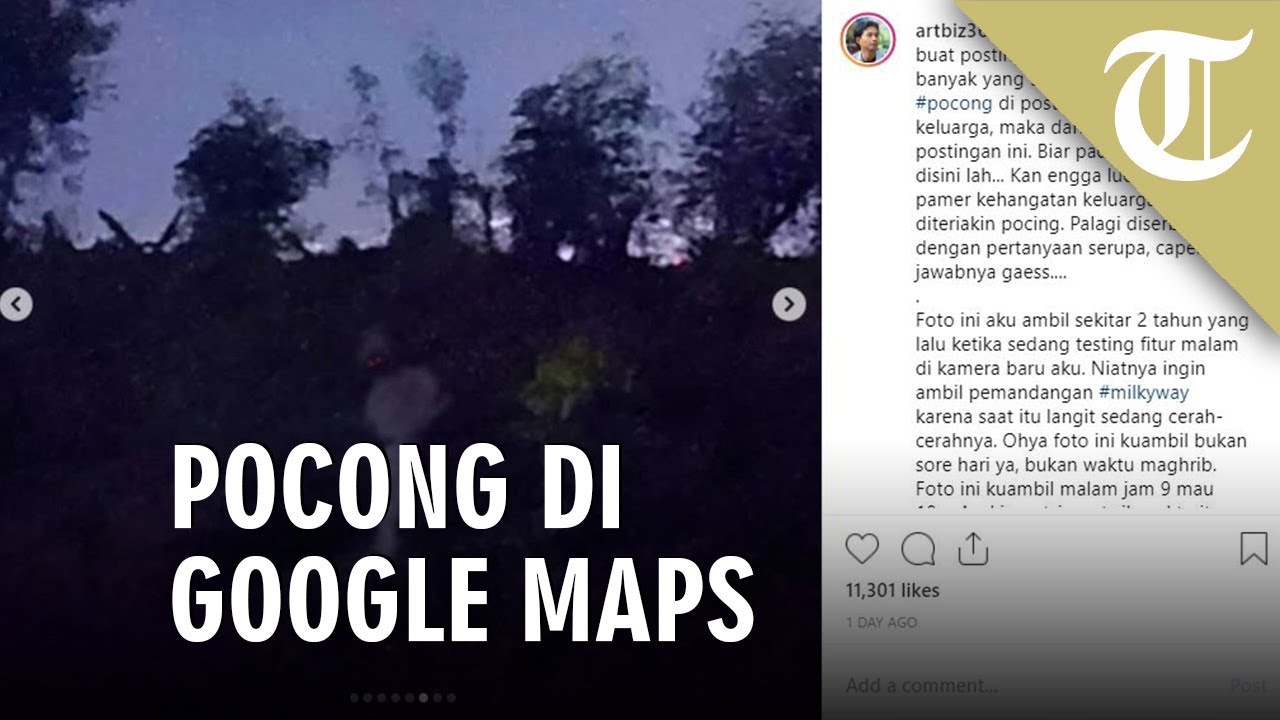
Task: View the 11,301 likes list
Action: tap(893, 591)
